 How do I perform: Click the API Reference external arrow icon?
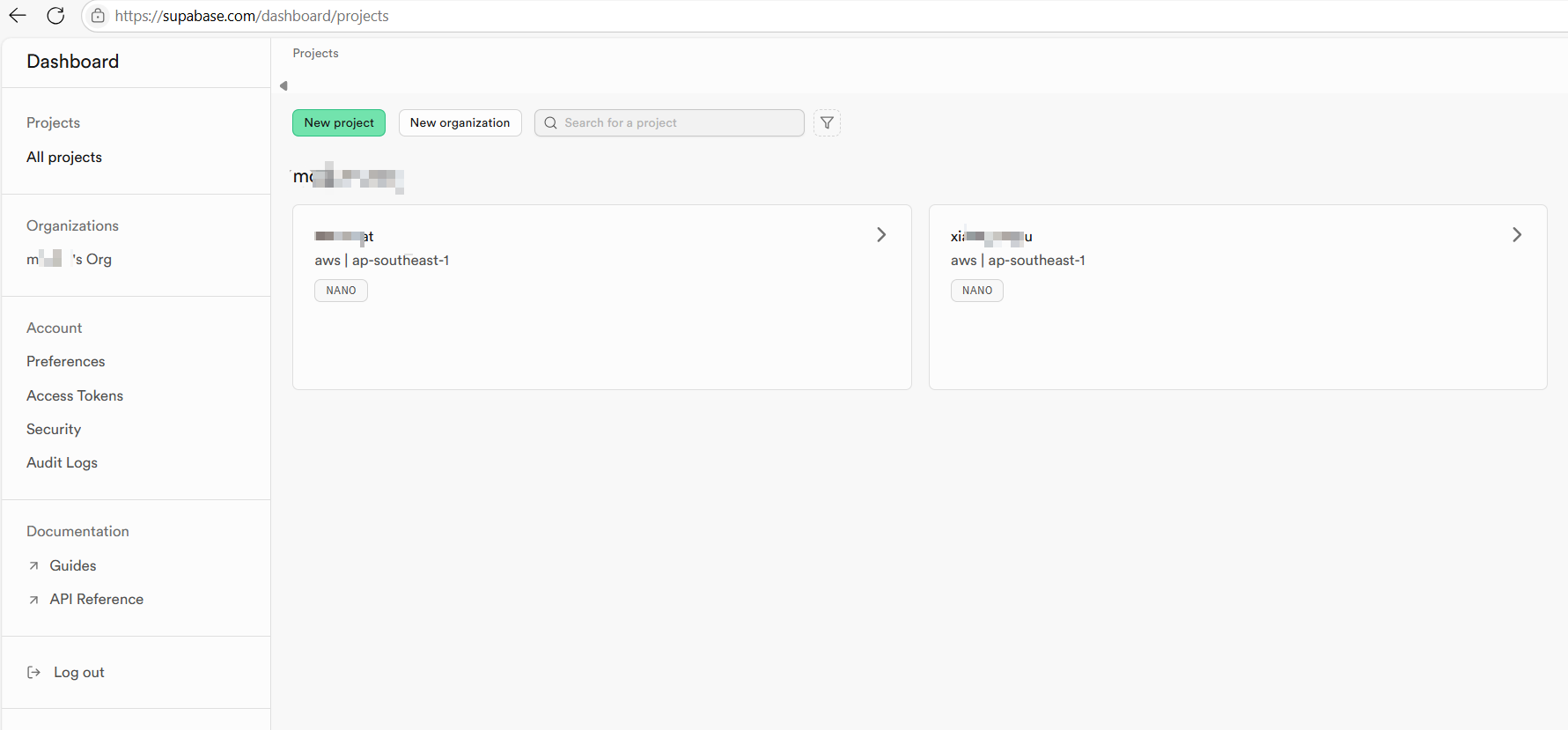coord(33,600)
